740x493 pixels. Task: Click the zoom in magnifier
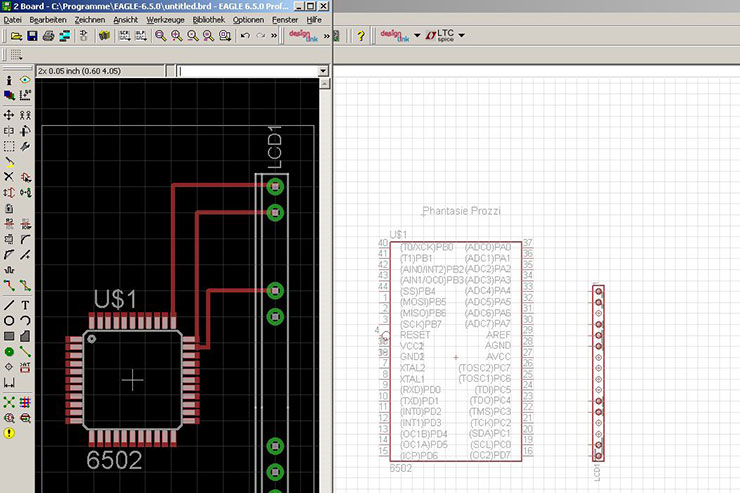(177, 36)
